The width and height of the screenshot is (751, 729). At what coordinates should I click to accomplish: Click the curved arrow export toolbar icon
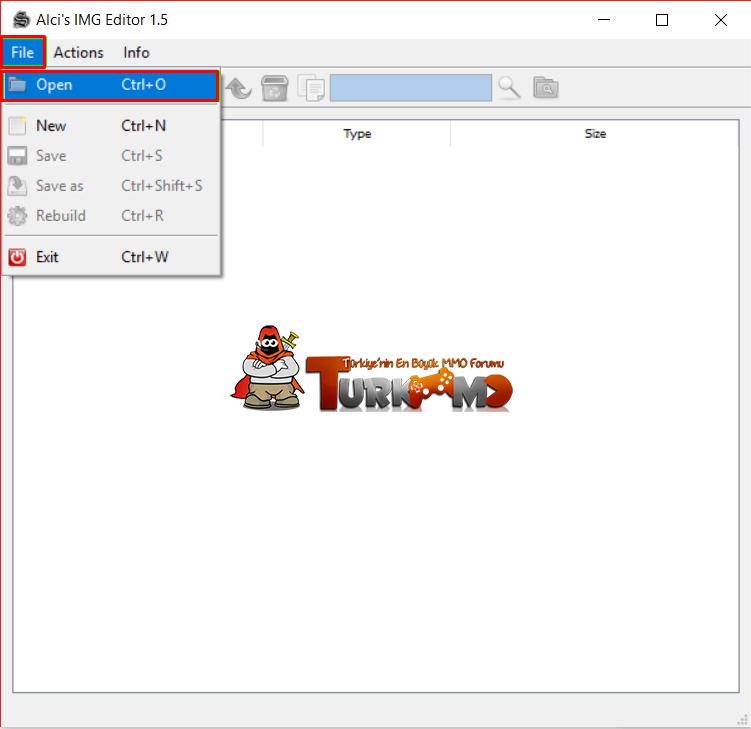click(x=239, y=88)
